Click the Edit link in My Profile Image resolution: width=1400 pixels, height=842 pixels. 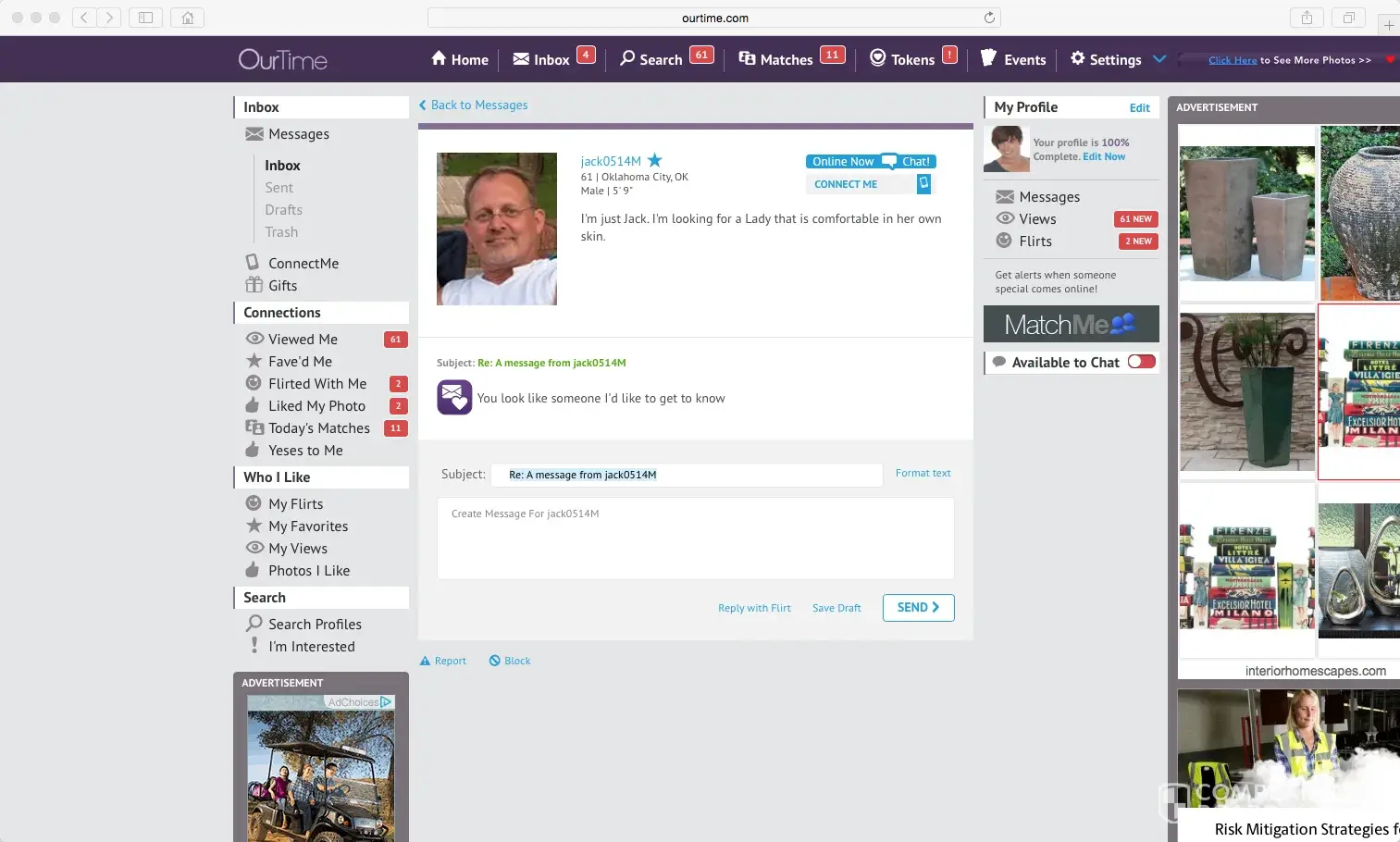[1139, 107]
